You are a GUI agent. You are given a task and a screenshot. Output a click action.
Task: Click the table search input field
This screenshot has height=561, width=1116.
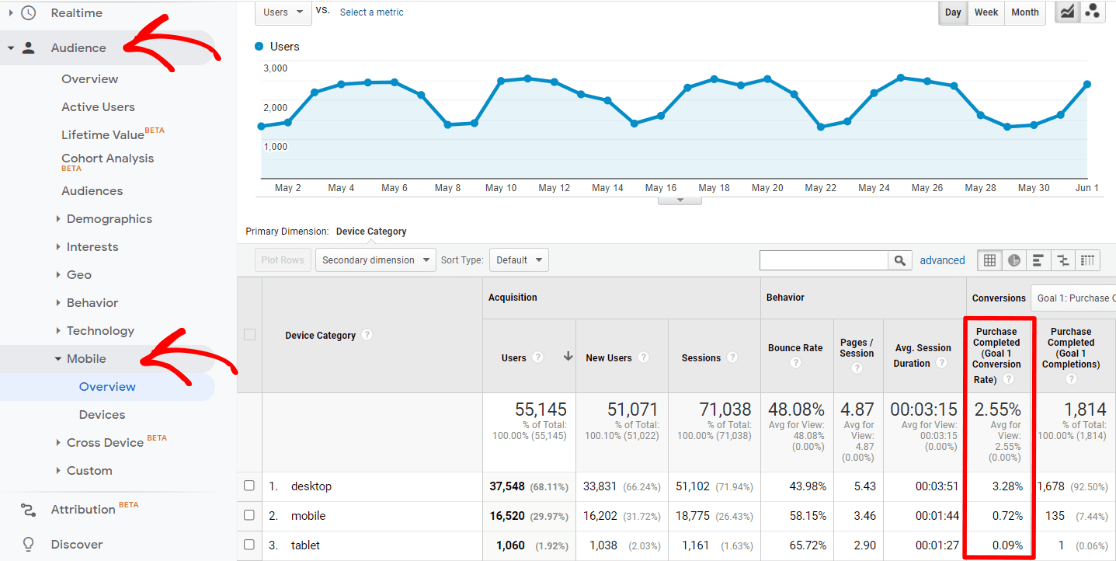click(823, 261)
